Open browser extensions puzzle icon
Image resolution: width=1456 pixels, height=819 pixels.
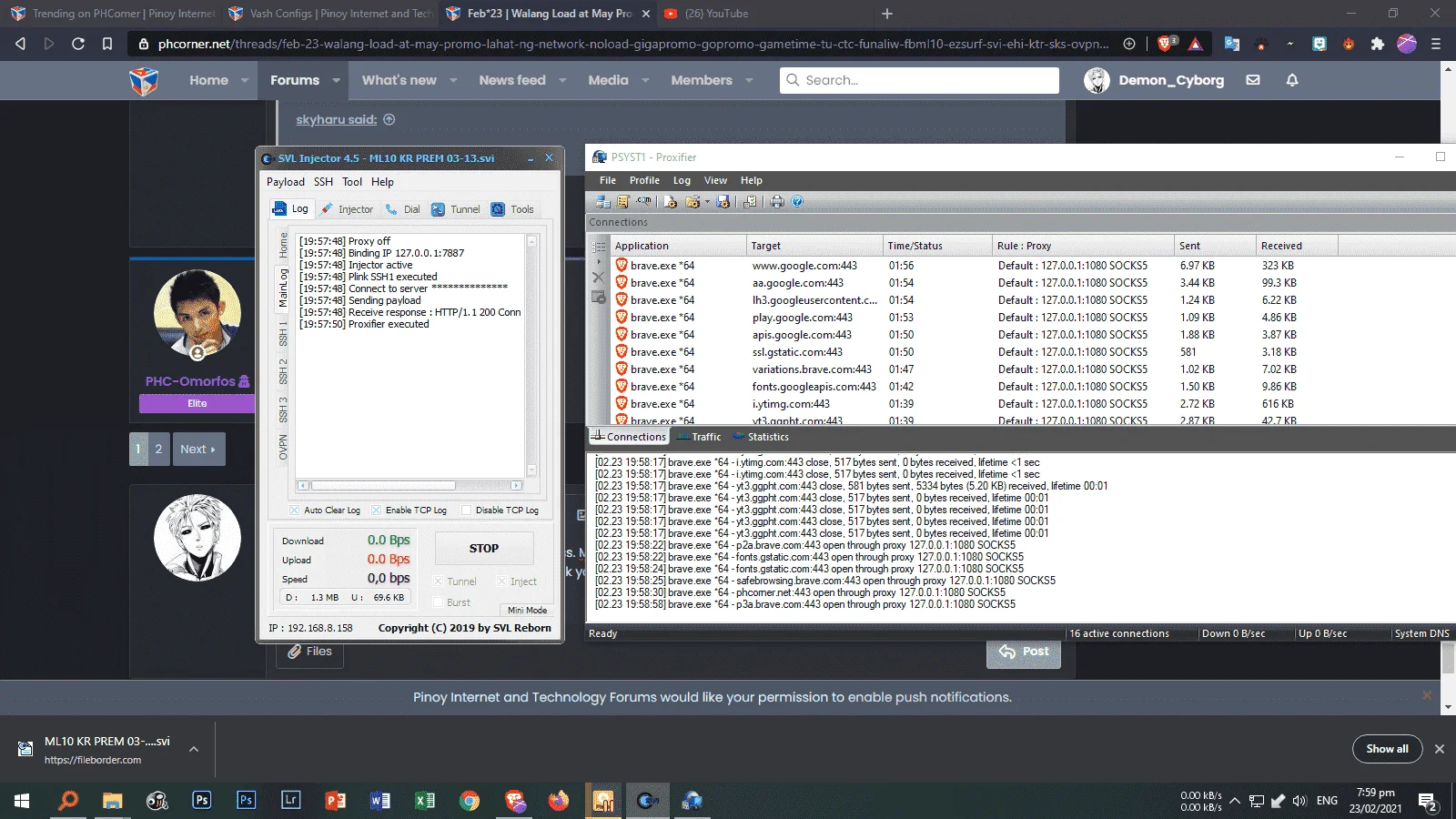pyautogui.click(x=1378, y=44)
